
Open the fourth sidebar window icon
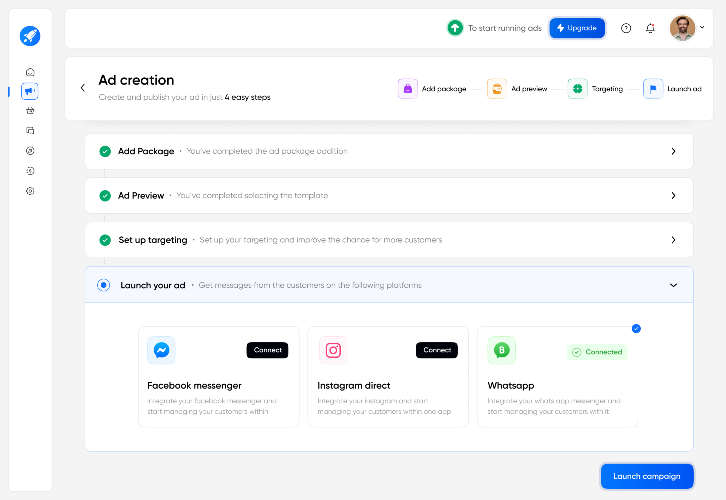click(30, 131)
